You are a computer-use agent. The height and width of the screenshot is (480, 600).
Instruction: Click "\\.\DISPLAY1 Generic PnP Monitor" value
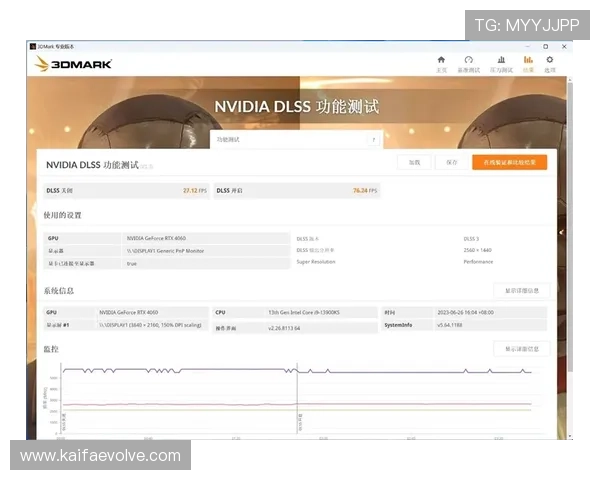click(x=165, y=251)
